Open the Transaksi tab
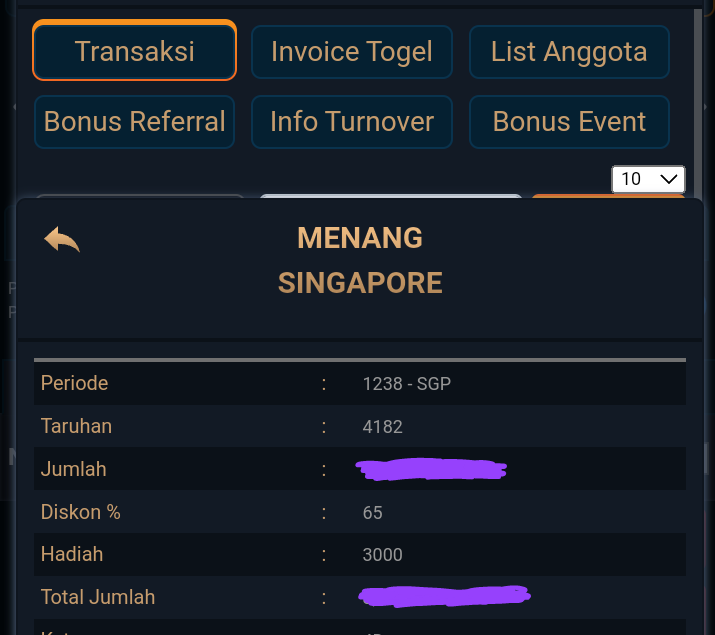Viewport: 715px width, 635px height. coord(135,51)
